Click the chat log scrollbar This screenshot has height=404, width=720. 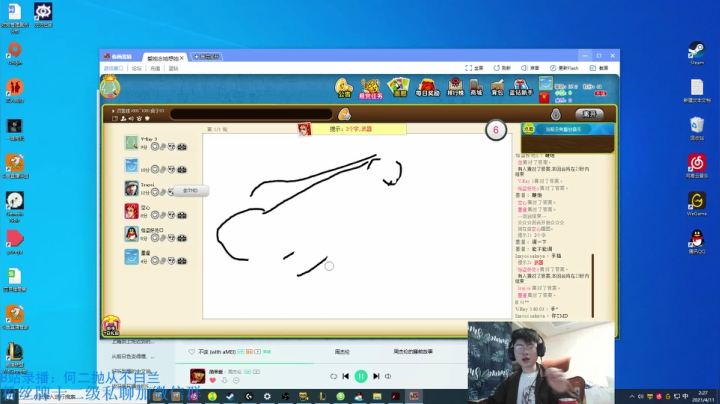coord(592,286)
